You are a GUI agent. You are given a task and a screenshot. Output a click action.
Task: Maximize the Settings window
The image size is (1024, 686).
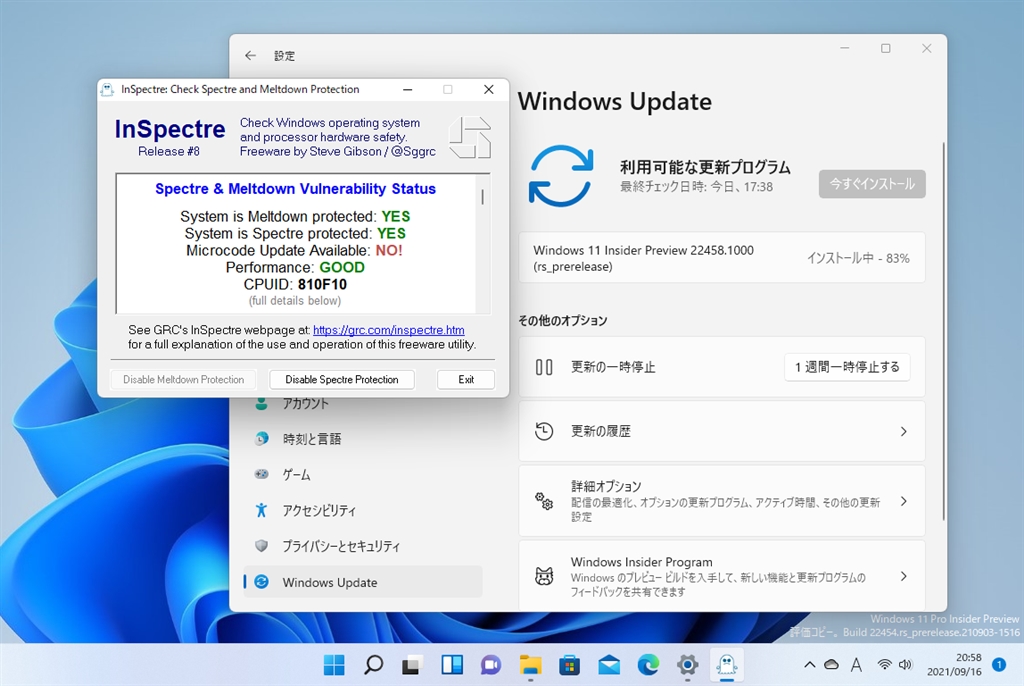point(886,48)
